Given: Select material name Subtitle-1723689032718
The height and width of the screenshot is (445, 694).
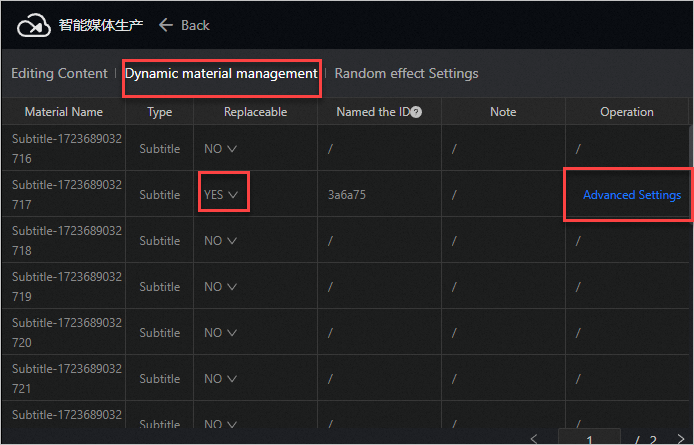Looking at the screenshot, I should [x=67, y=240].
